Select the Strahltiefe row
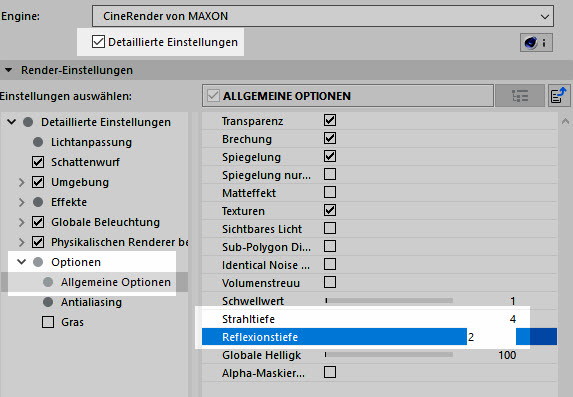 click(379, 319)
